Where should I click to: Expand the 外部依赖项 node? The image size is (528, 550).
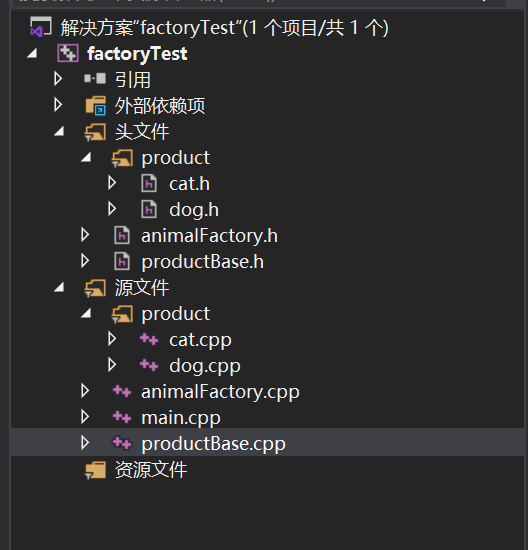pyautogui.click(x=58, y=105)
